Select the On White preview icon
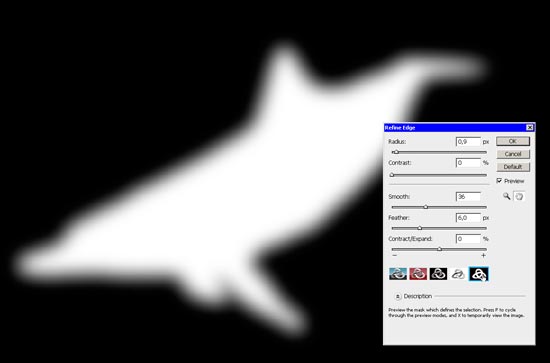The width and height of the screenshot is (550, 363). 458,274
